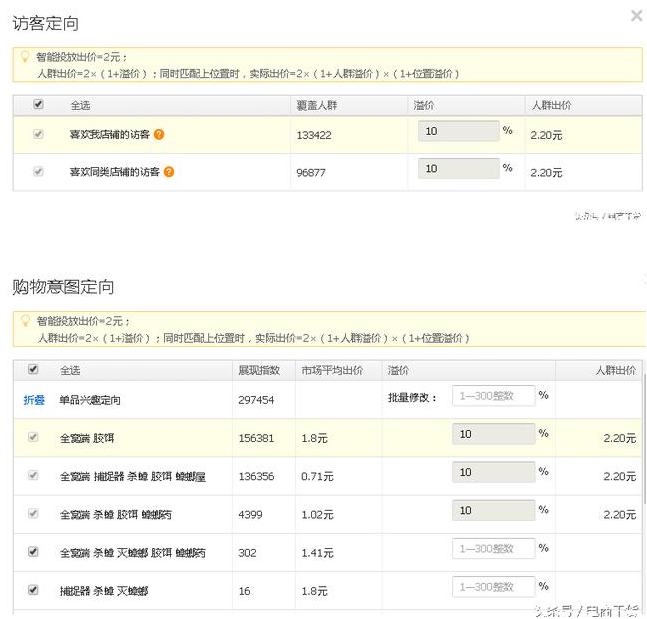Toggle checkbox of the row with 136356

point(33,475)
